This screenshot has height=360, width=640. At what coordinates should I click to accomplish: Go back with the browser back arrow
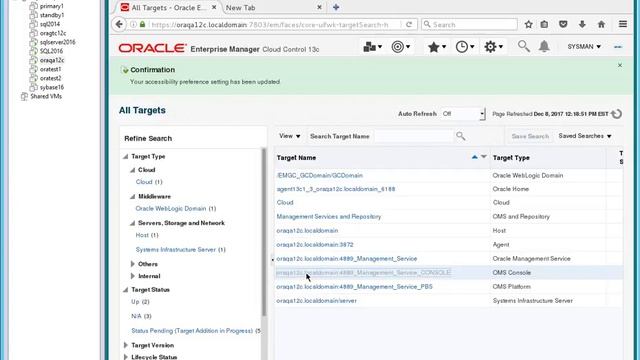119,24
